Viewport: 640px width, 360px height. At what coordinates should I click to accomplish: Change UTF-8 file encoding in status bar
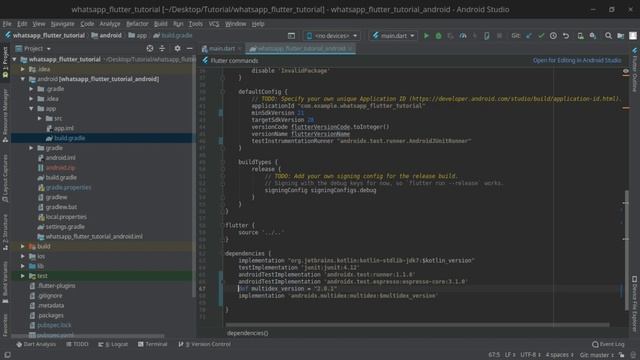tap(530, 355)
